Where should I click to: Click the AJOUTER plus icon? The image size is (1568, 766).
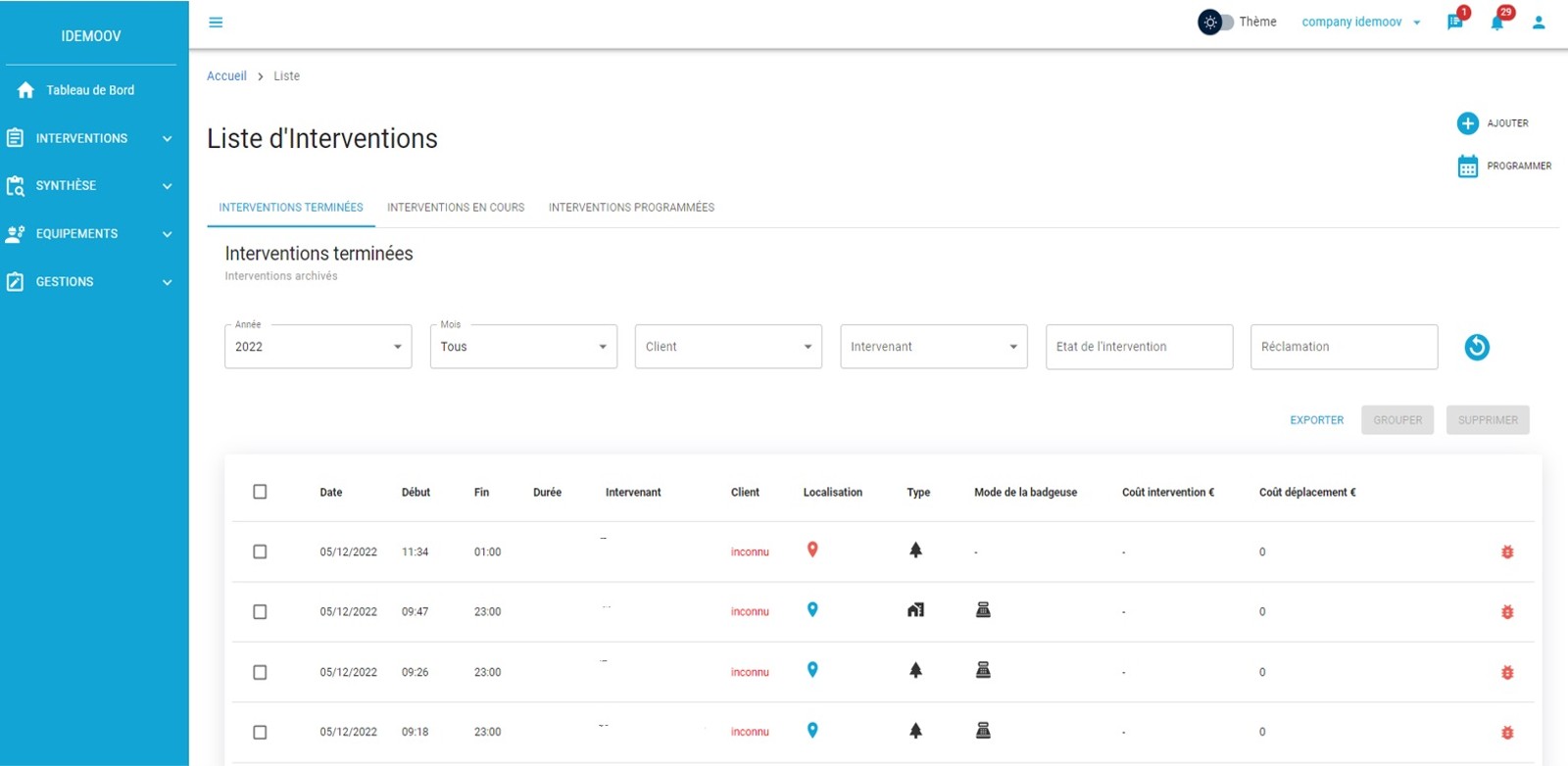coord(1467,123)
